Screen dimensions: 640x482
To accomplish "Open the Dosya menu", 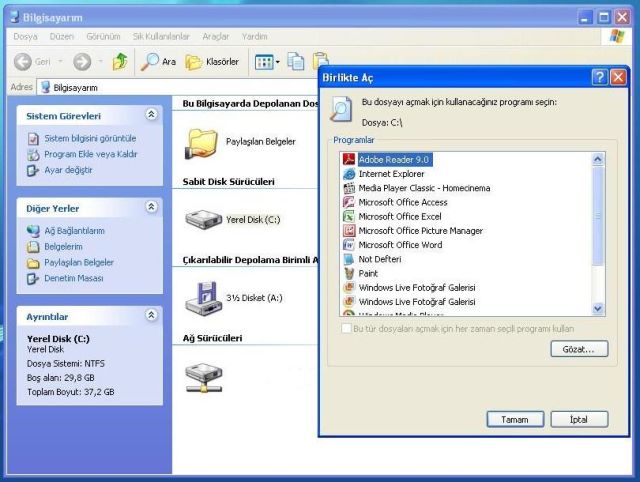I will pyautogui.click(x=25, y=36).
